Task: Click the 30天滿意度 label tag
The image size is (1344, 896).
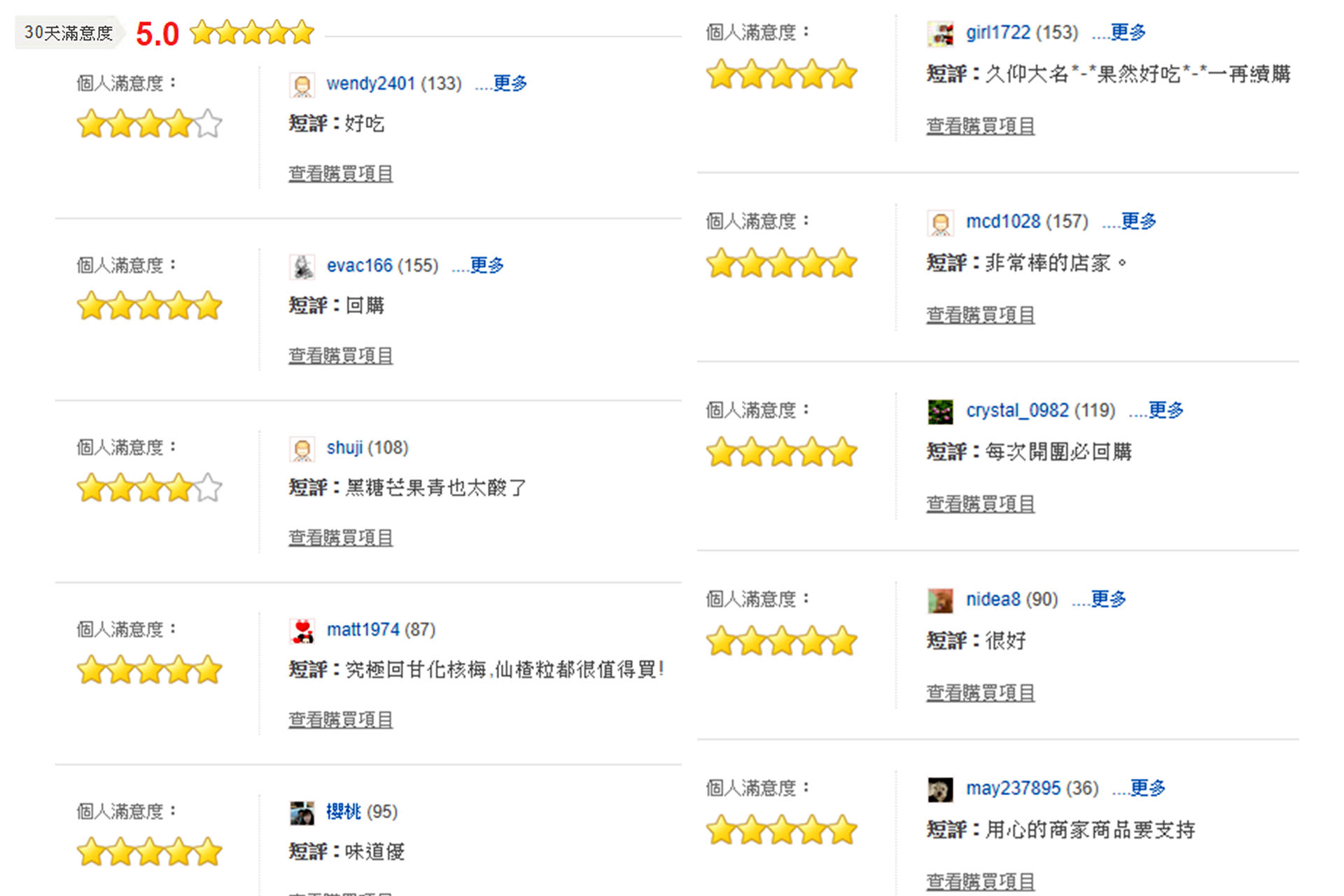Action: [x=69, y=33]
